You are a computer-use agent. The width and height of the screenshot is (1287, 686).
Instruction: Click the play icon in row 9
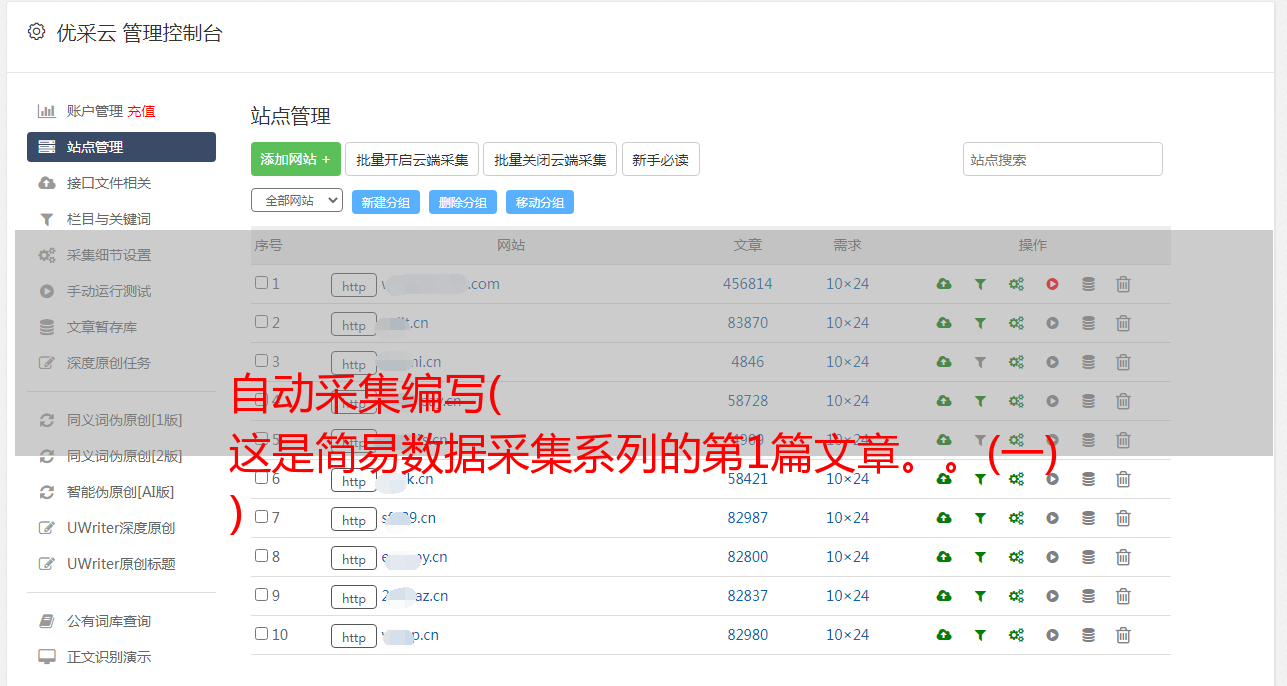[x=1052, y=596]
